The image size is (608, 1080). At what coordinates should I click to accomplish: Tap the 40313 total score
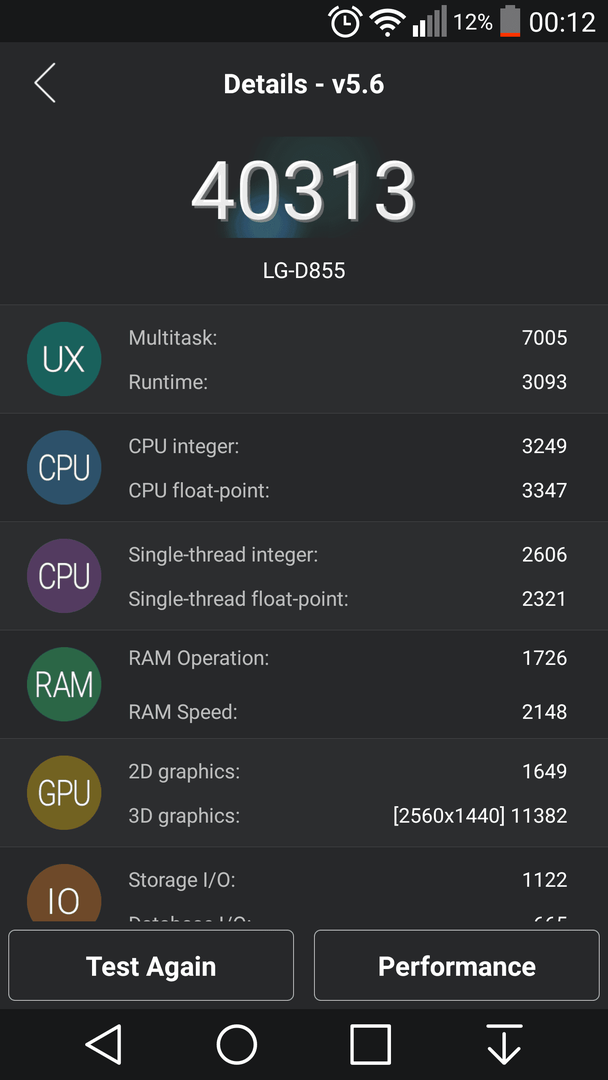coord(304,190)
